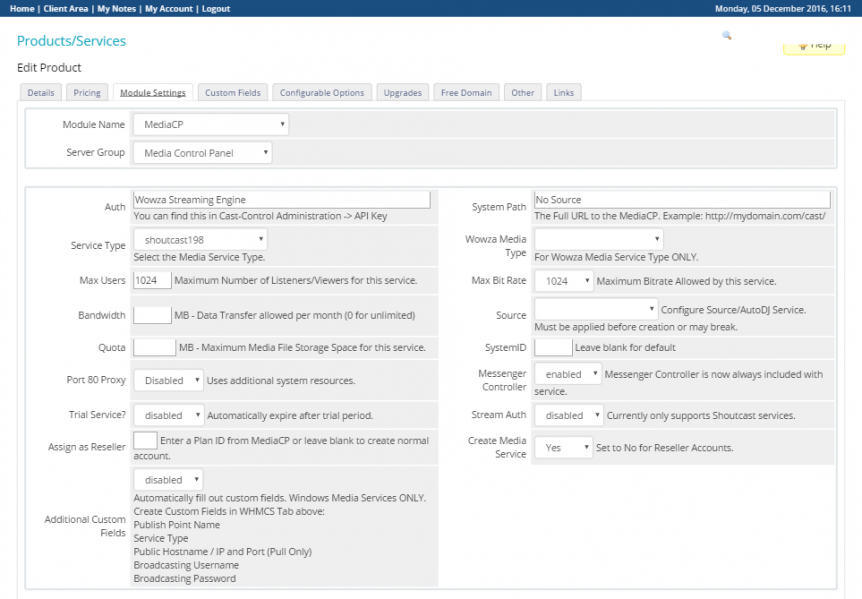Expand the Module Name dropdown
Image resolution: width=862 pixels, height=599 pixels.
pyautogui.click(x=211, y=125)
